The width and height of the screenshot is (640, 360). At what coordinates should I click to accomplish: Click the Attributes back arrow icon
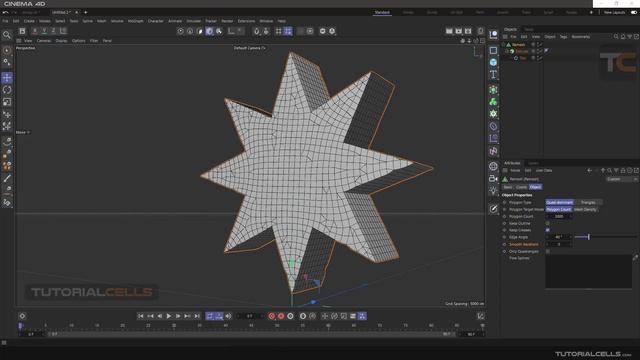(x=589, y=171)
